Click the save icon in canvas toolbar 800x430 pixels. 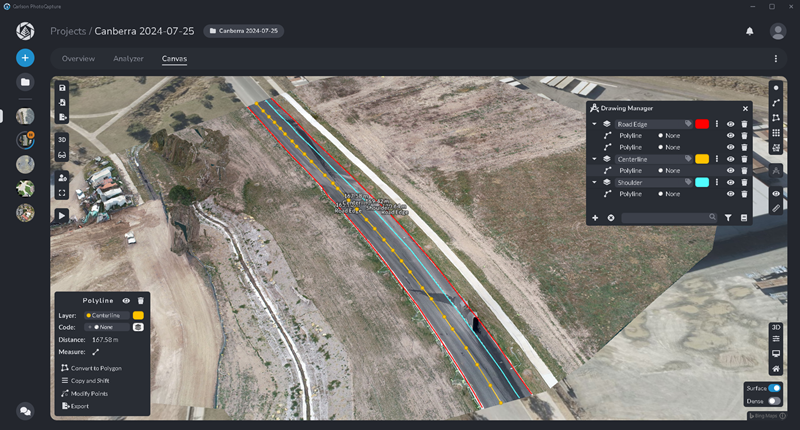(x=62, y=88)
